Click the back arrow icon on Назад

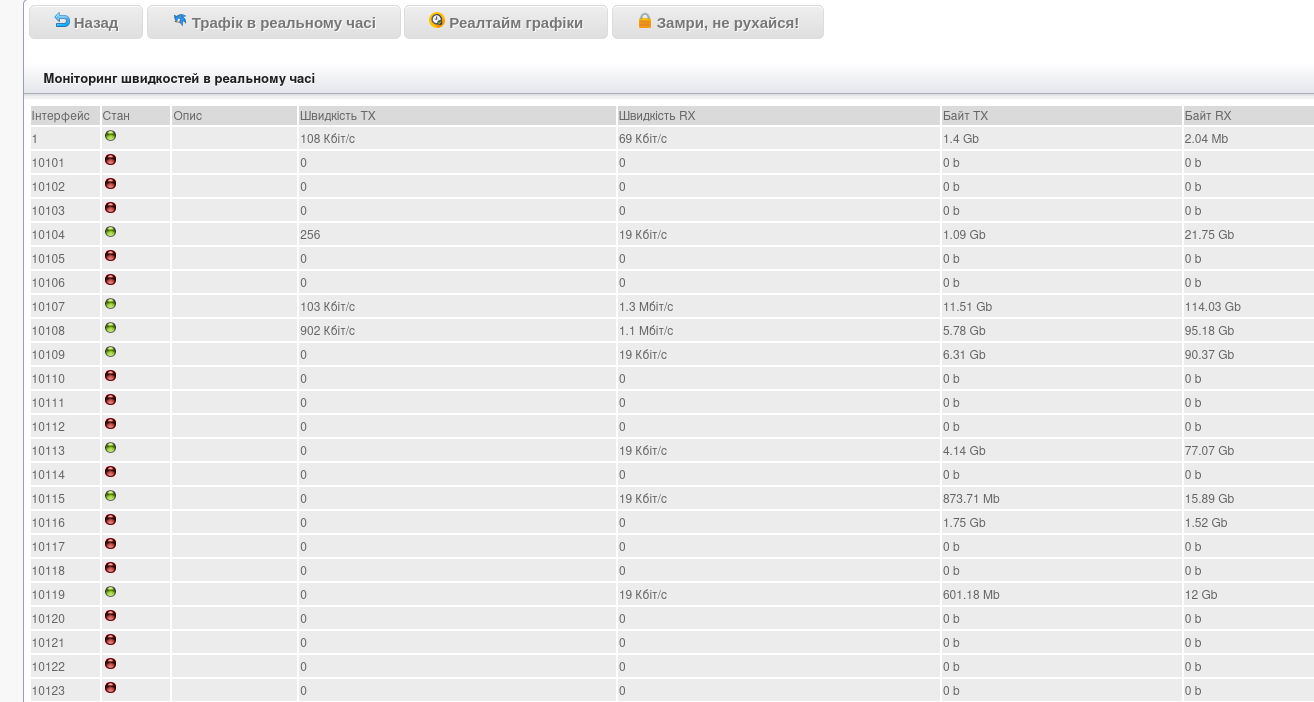(62, 21)
